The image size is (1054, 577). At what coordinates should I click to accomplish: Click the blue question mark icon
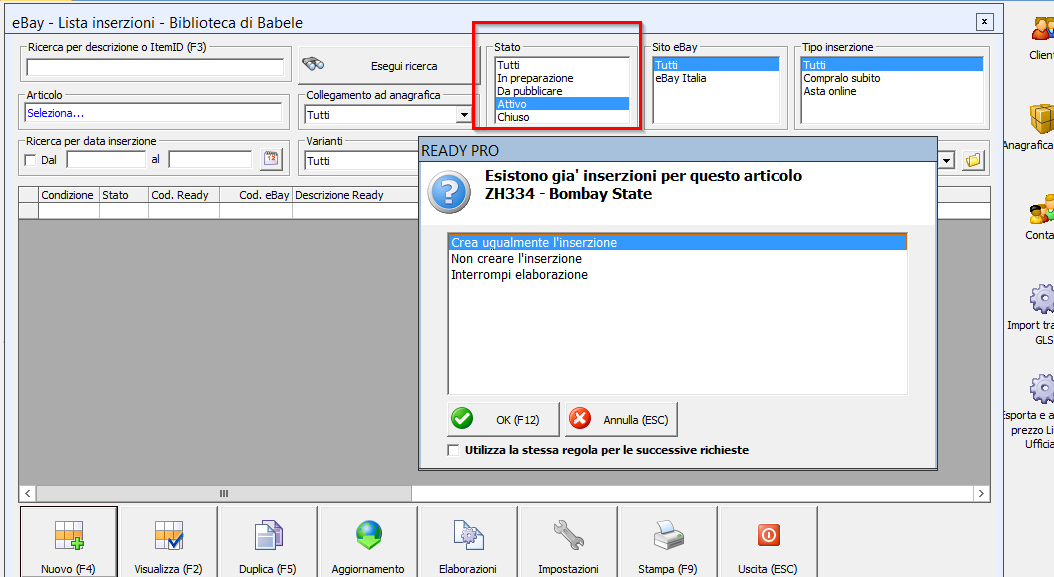(449, 192)
